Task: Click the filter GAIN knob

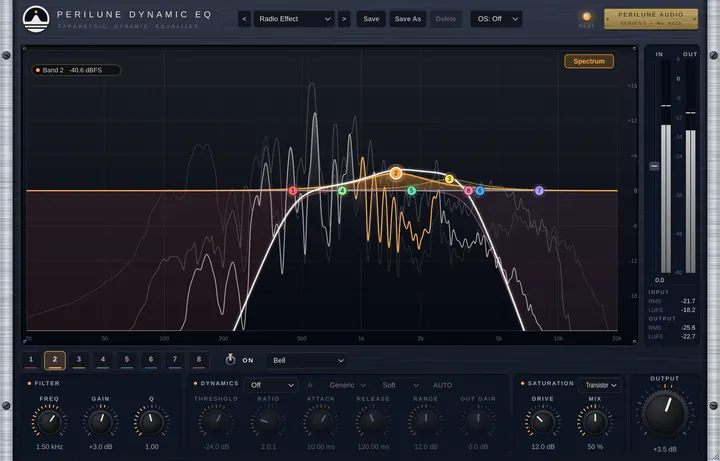Action: pos(101,422)
